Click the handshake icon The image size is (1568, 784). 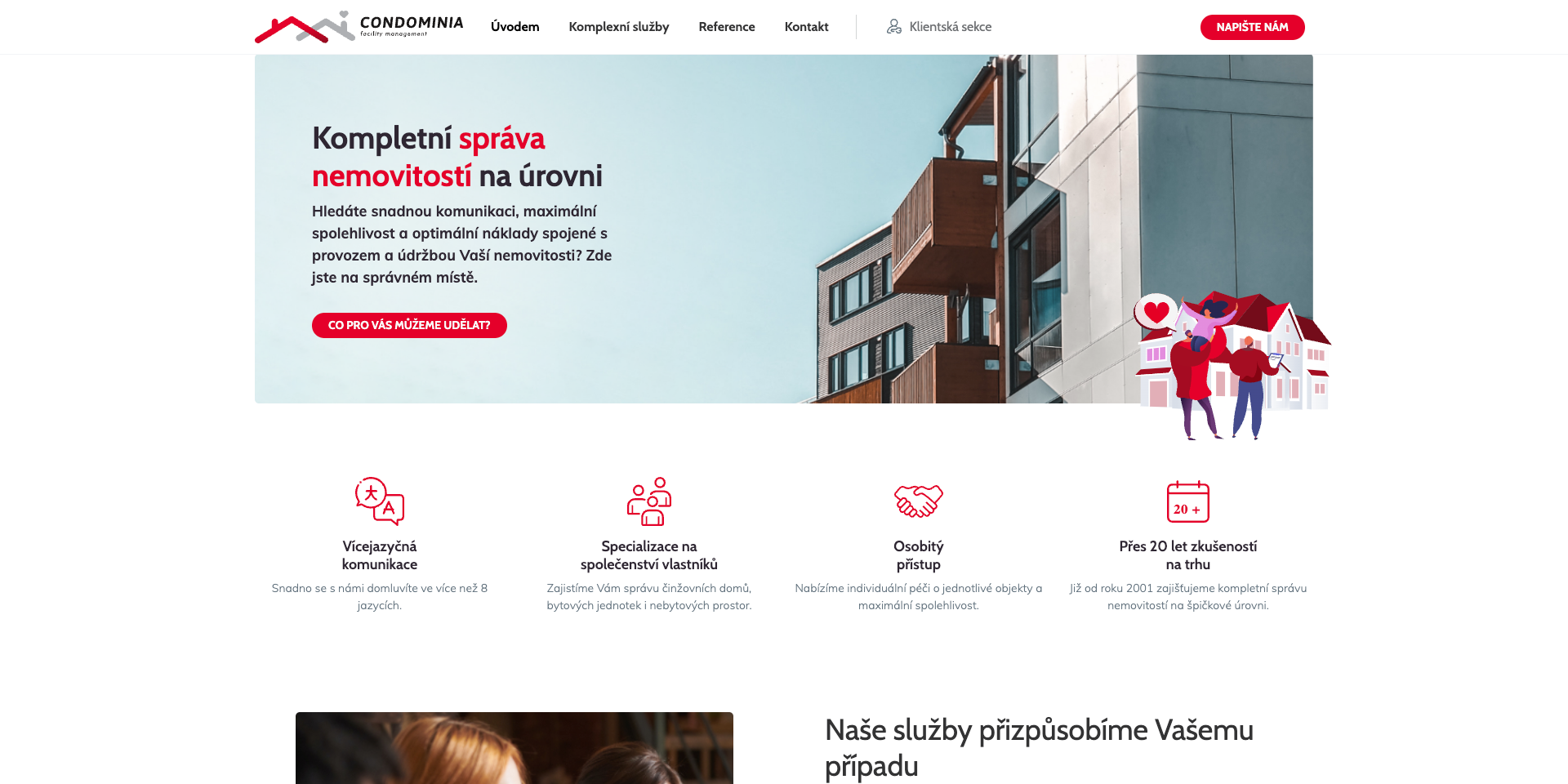(x=919, y=501)
